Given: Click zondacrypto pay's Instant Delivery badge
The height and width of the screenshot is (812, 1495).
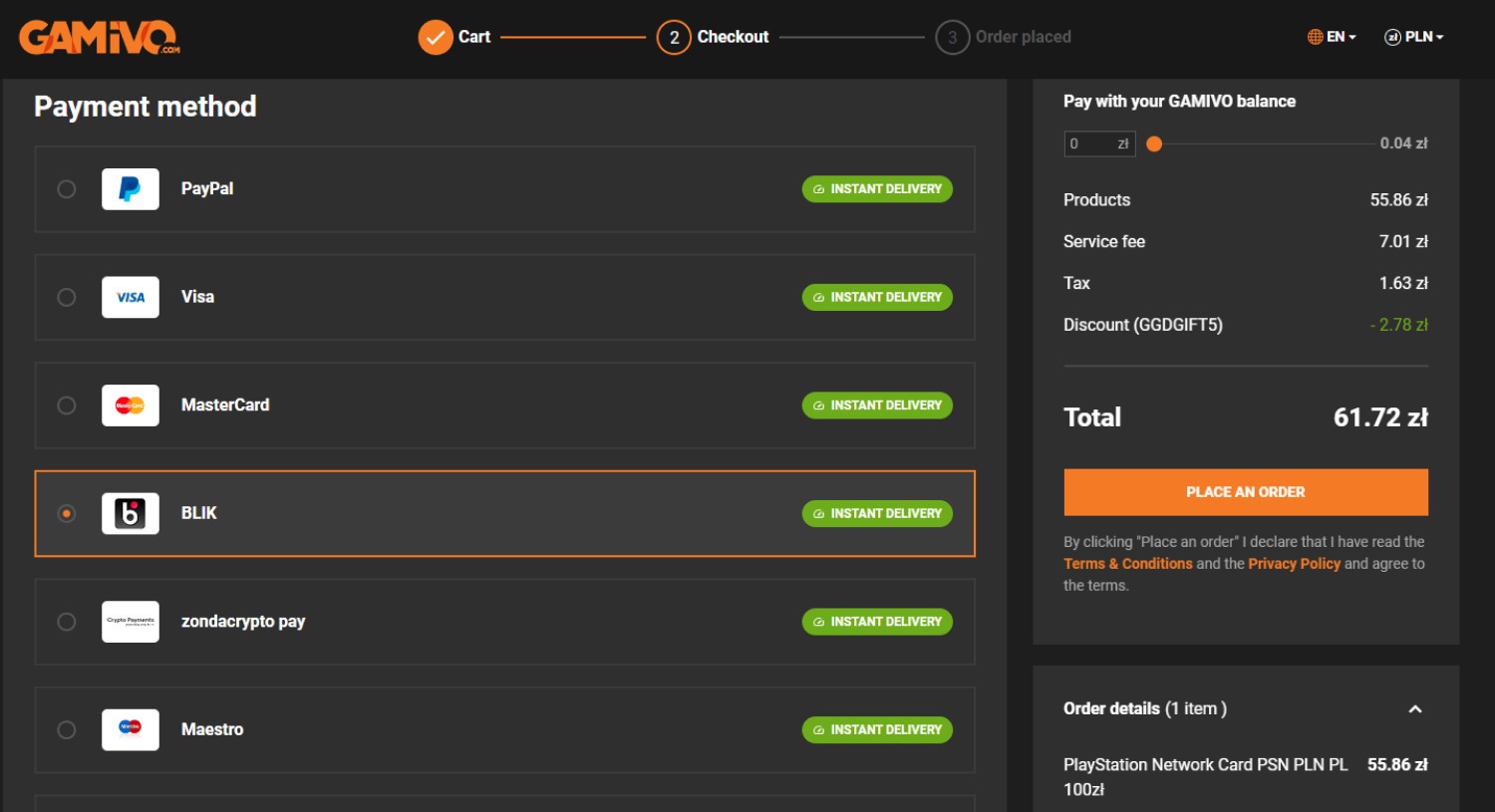Looking at the screenshot, I should 877,622.
